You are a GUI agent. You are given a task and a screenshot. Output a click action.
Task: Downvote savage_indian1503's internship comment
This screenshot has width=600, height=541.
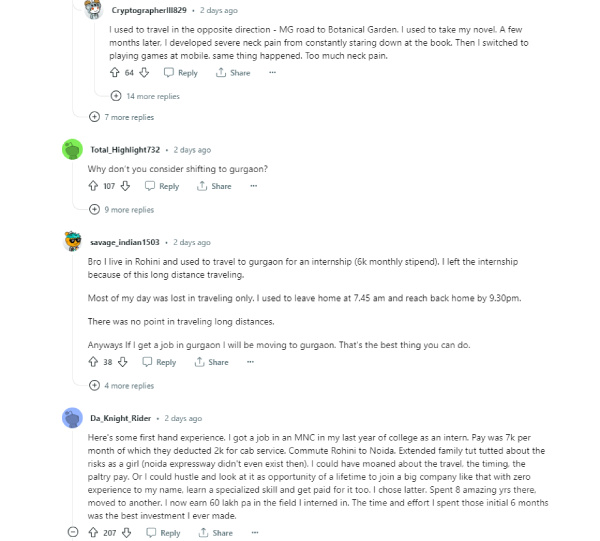[x=122, y=362]
